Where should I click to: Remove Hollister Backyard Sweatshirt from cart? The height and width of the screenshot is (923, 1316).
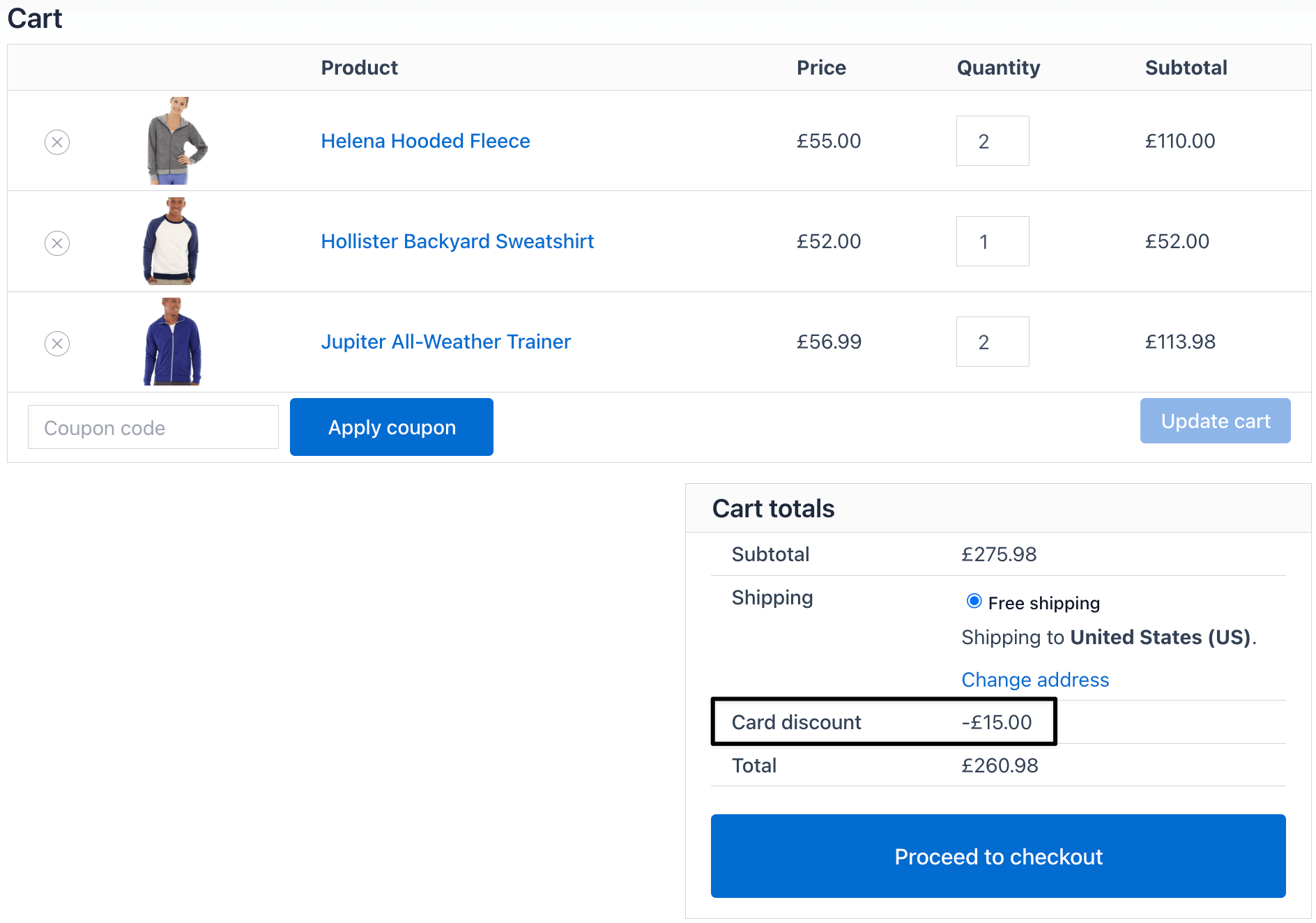(x=57, y=243)
